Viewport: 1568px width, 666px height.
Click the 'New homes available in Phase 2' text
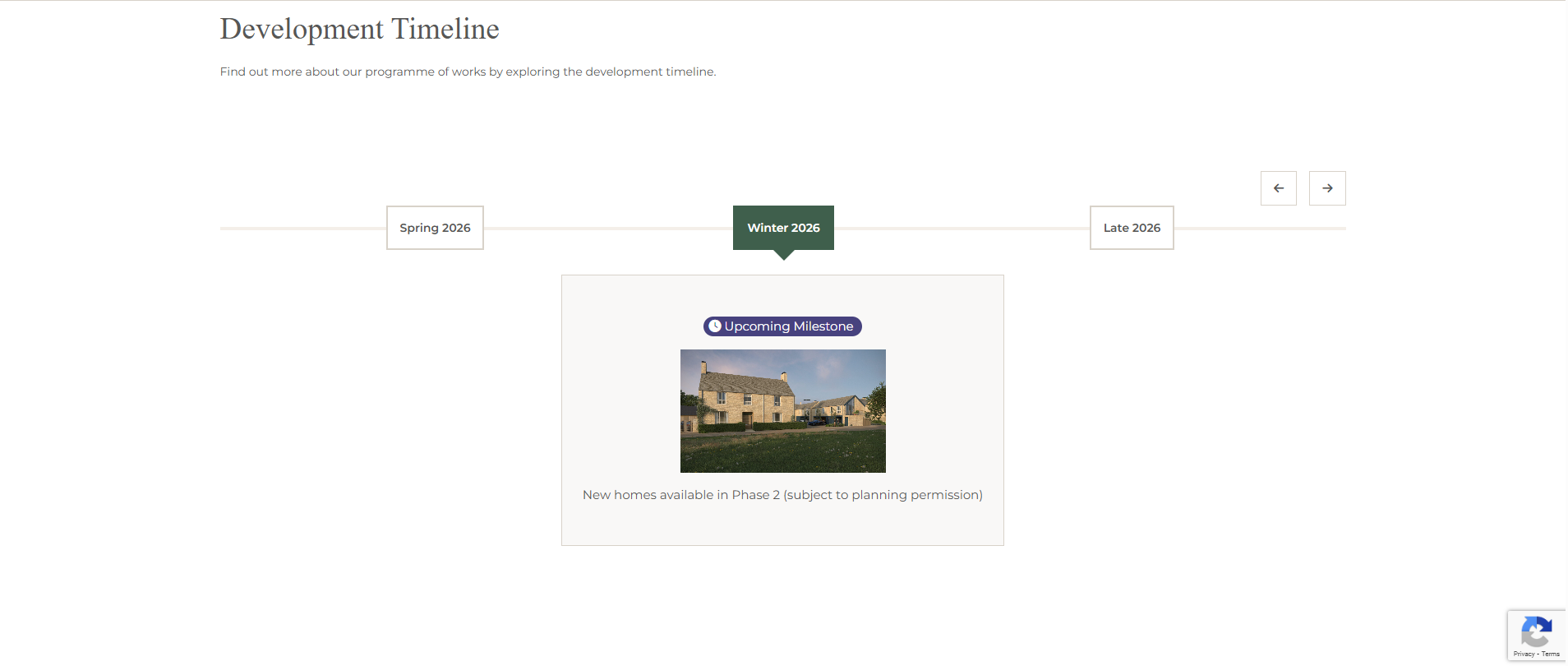(782, 495)
